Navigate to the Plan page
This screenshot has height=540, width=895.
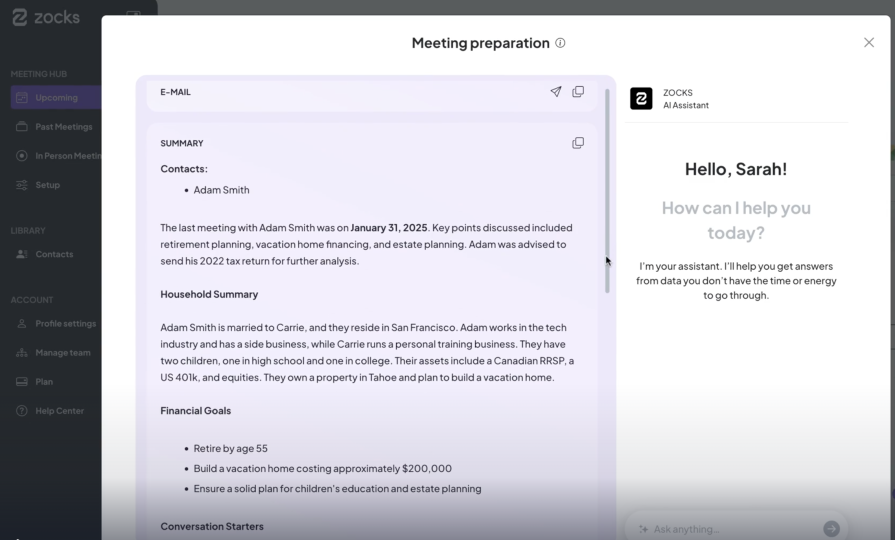click(x=44, y=382)
